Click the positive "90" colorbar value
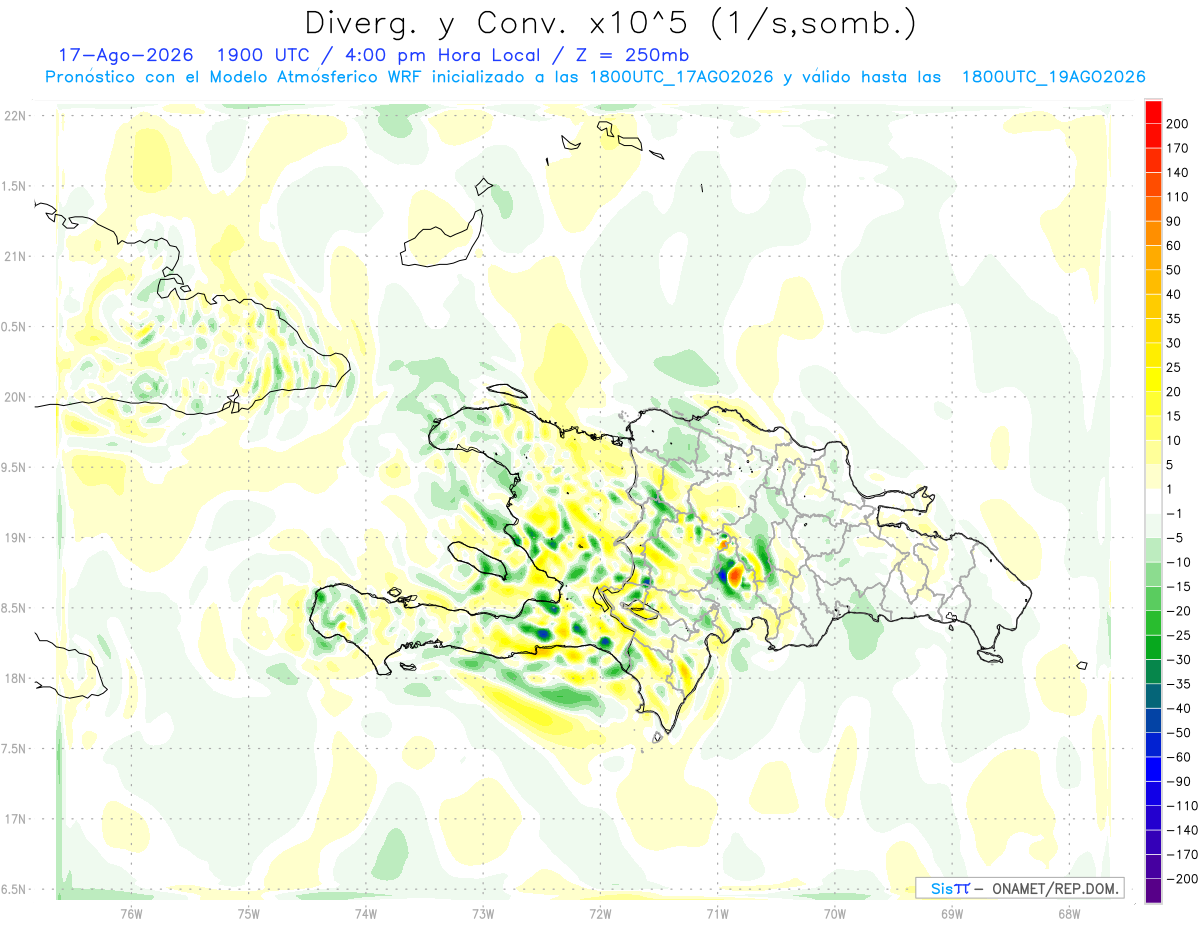1200x927 pixels. point(1175,221)
